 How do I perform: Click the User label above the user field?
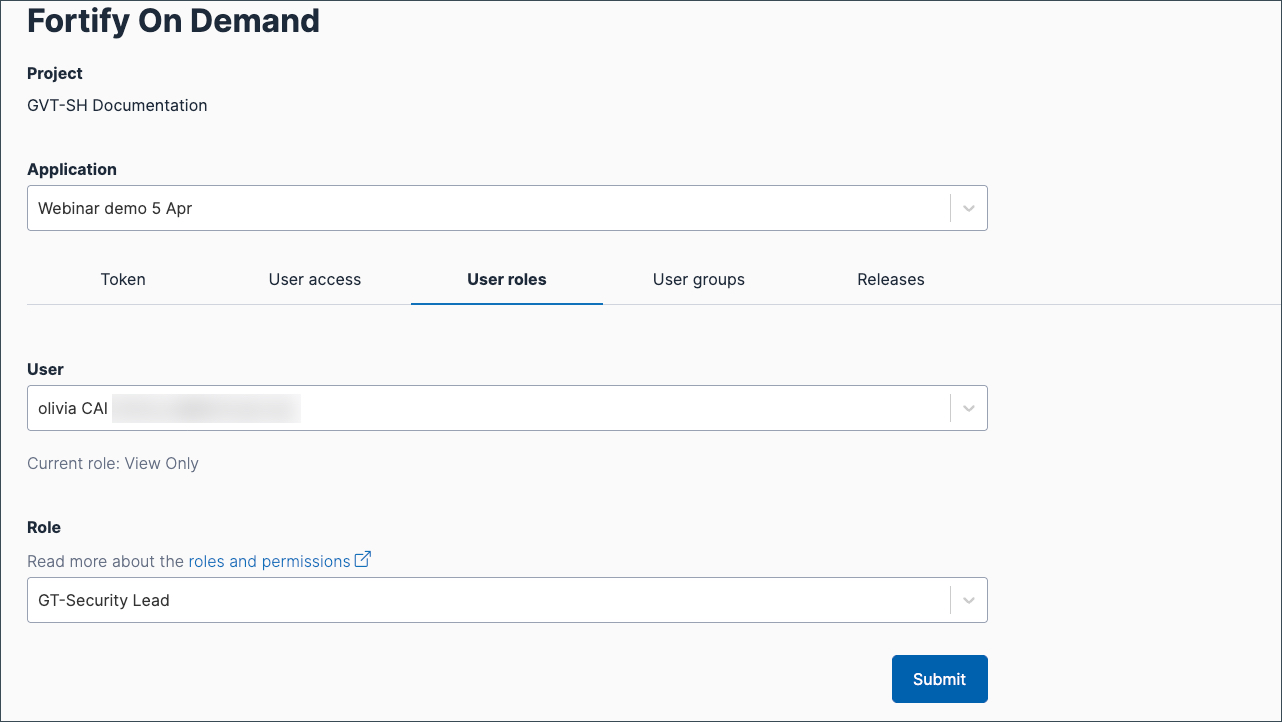(45, 369)
